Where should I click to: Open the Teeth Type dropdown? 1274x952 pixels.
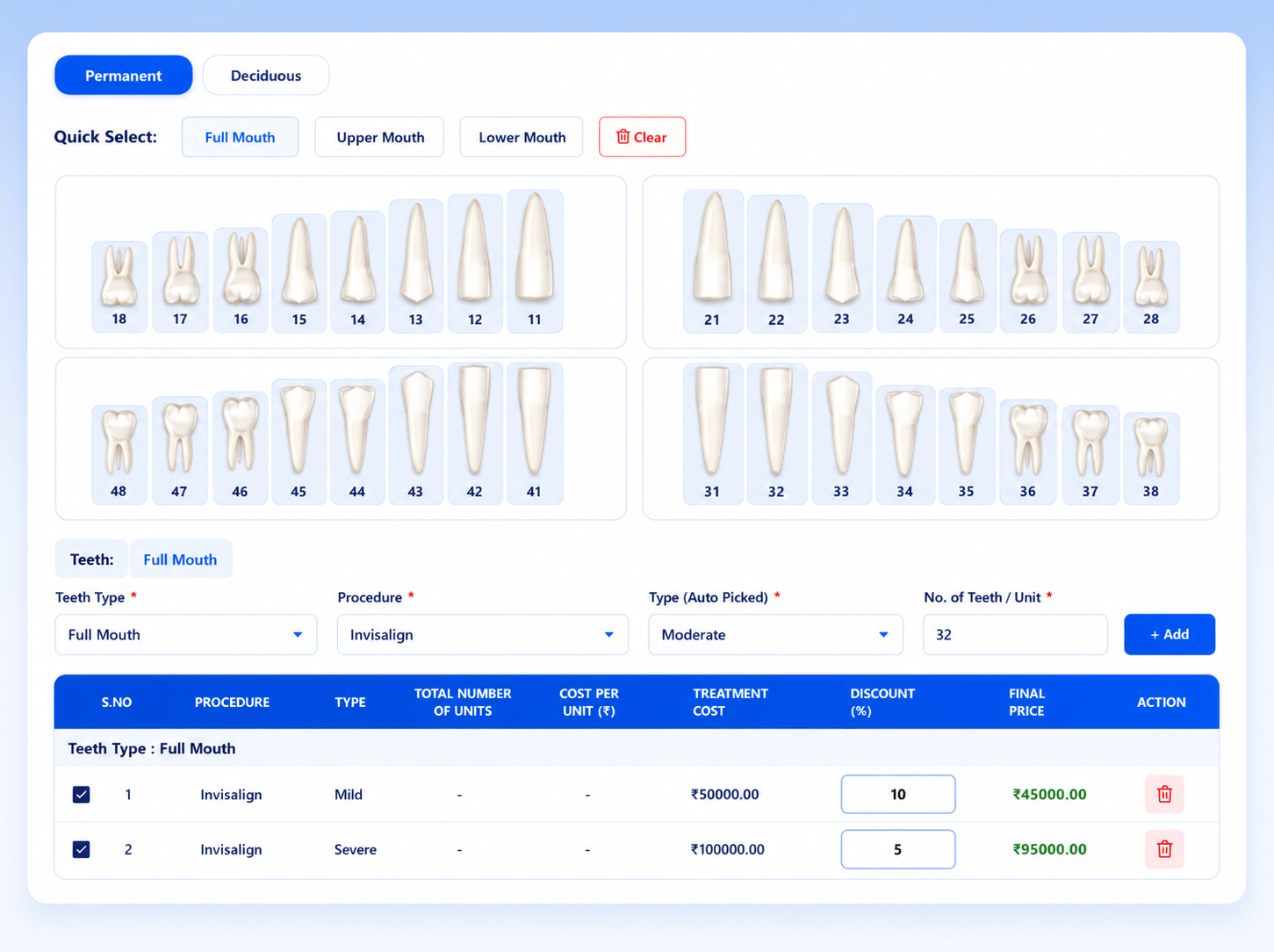click(x=186, y=634)
